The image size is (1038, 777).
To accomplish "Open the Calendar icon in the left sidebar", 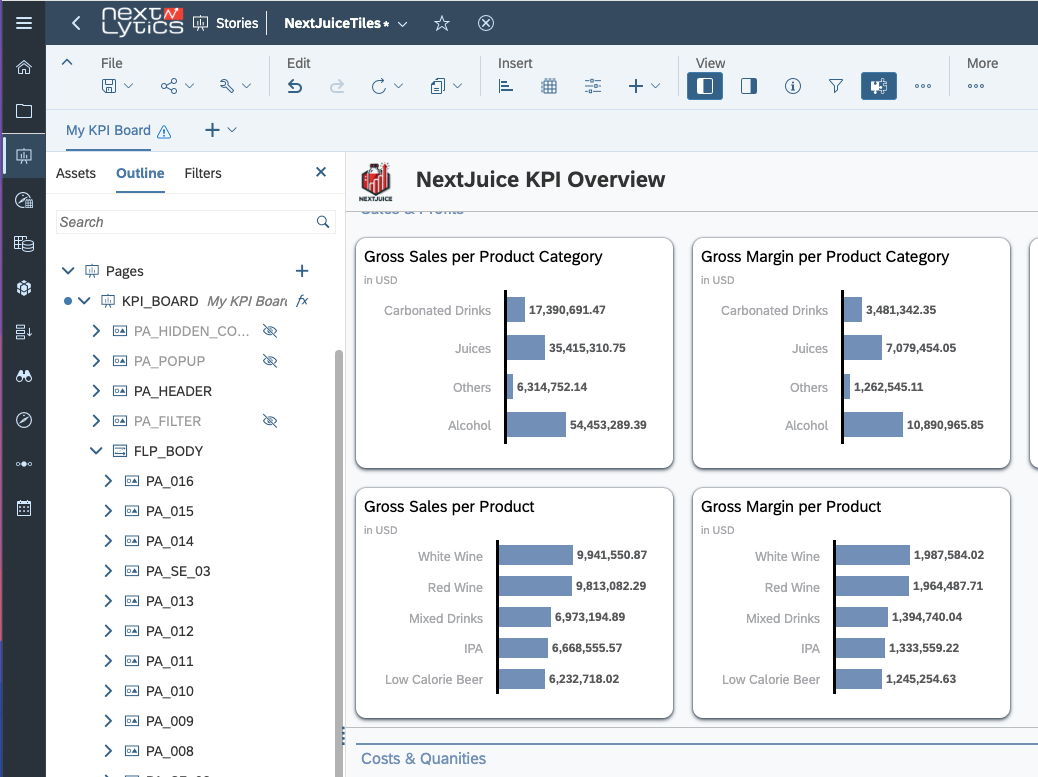I will pos(23,508).
